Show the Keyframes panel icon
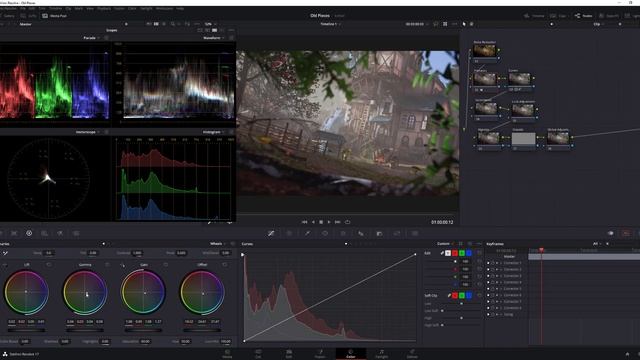Viewport: 640px width, 360px height. click(x=611, y=233)
